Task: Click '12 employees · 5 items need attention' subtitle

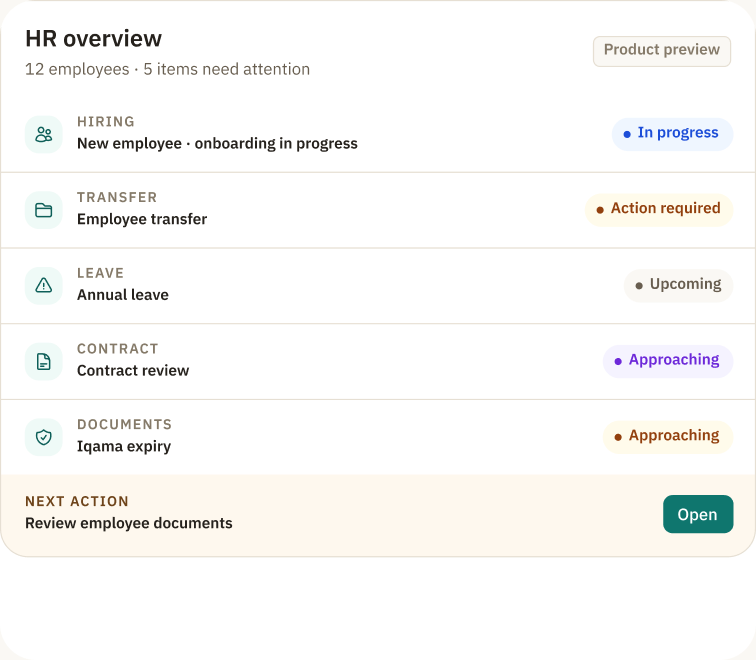Action: [167, 69]
